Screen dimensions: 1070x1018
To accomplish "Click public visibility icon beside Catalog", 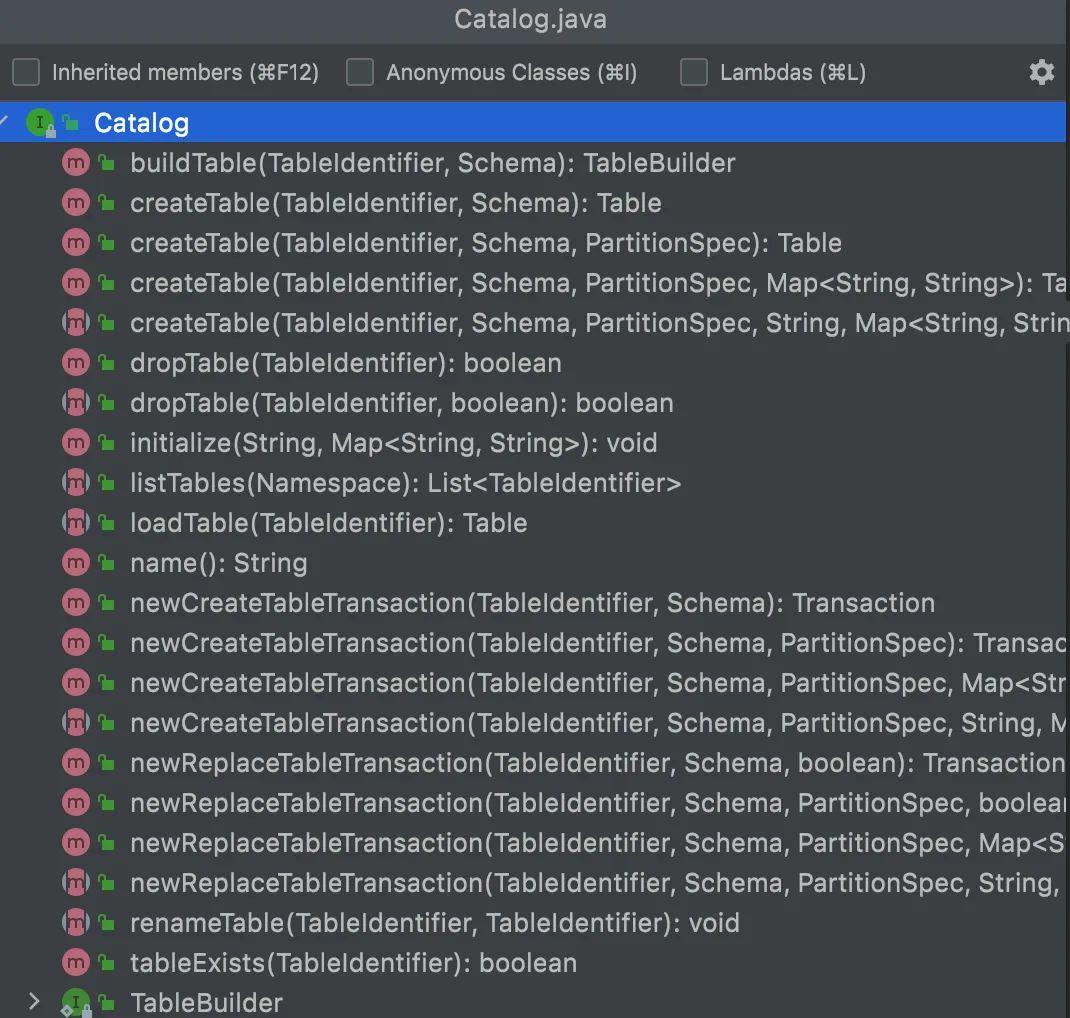I will tap(70, 123).
